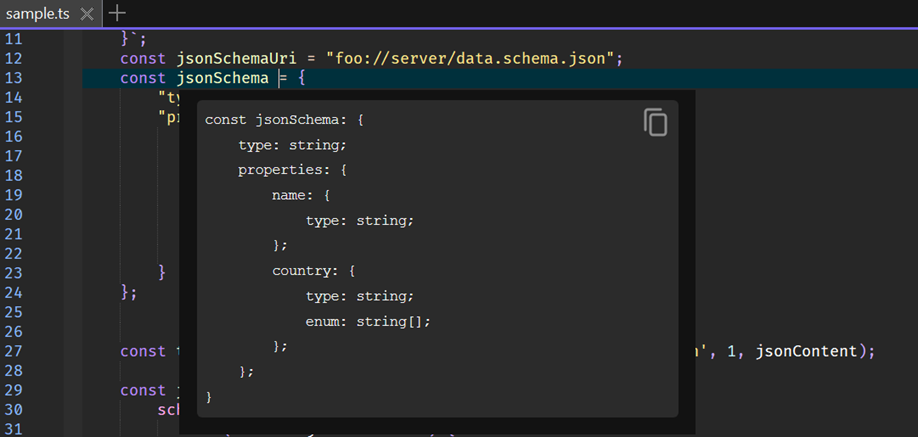Click the closing brace on line 23
The height and width of the screenshot is (437, 918).
(x=162, y=273)
